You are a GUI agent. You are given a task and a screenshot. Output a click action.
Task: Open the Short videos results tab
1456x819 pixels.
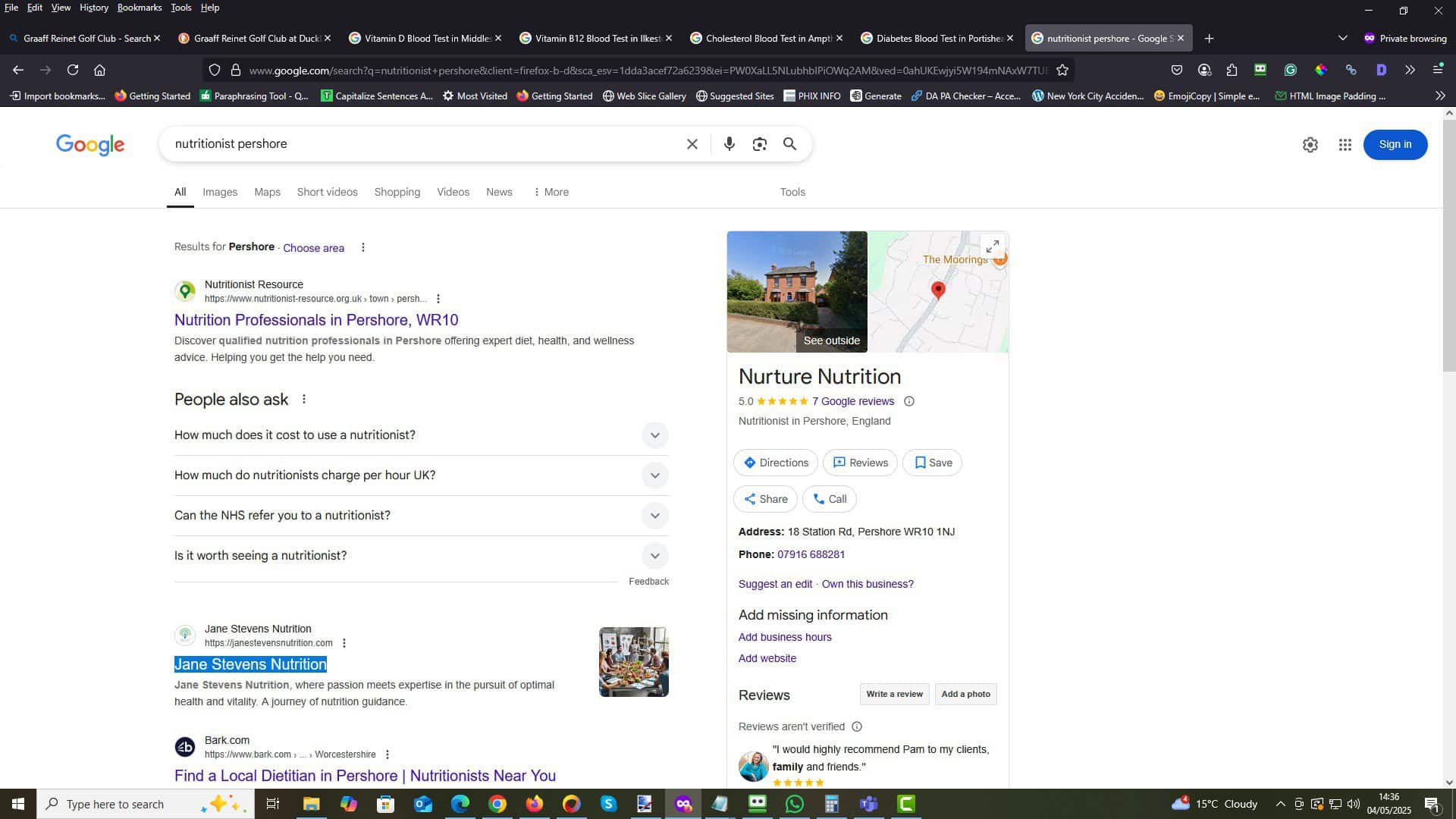click(327, 192)
